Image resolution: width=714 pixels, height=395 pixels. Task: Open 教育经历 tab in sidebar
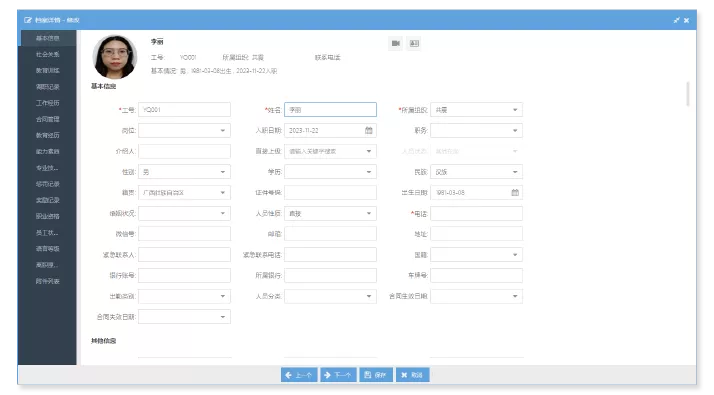tap(48, 135)
